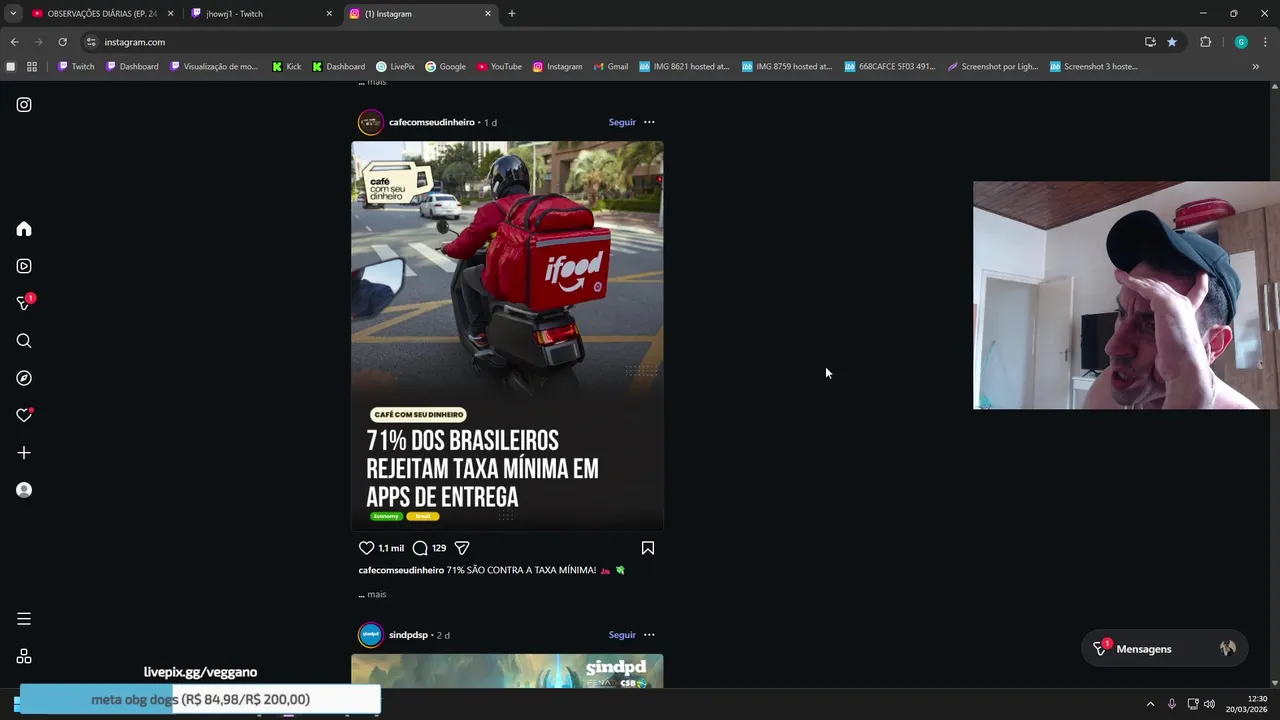Expand caption with '... mais' under ifood post
1280x720 pixels.
pyautogui.click(x=372, y=594)
